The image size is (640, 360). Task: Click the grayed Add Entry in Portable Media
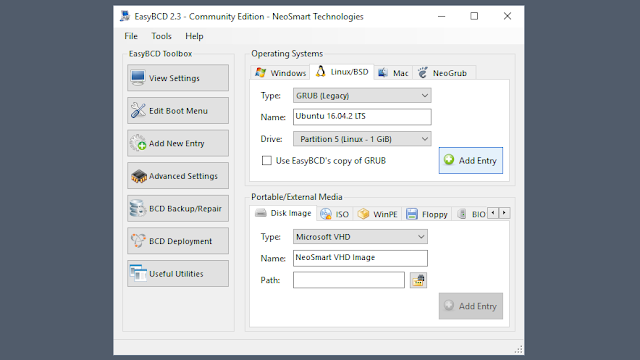(471, 306)
